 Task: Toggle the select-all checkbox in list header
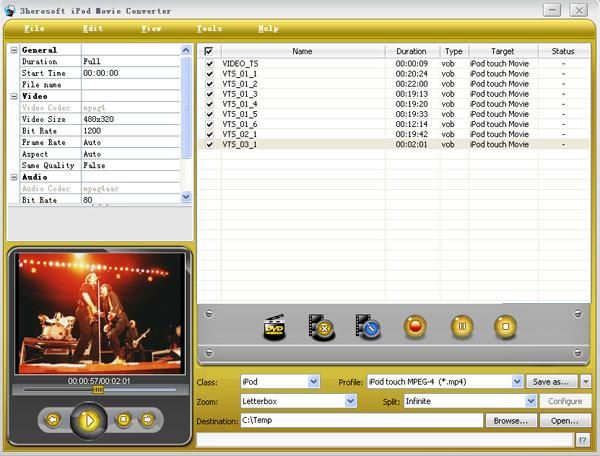point(209,51)
